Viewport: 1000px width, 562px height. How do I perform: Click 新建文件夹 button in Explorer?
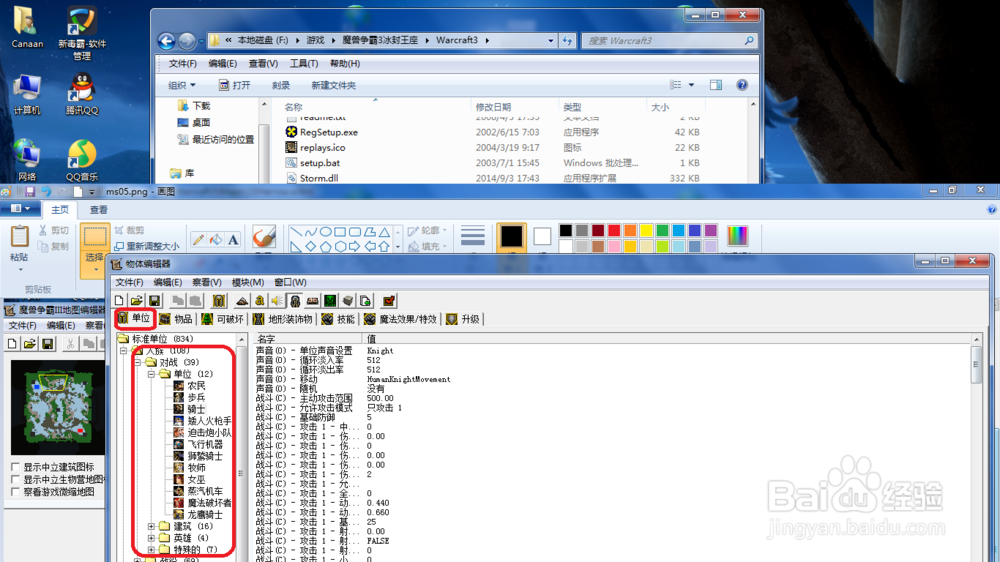tap(334, 85)
